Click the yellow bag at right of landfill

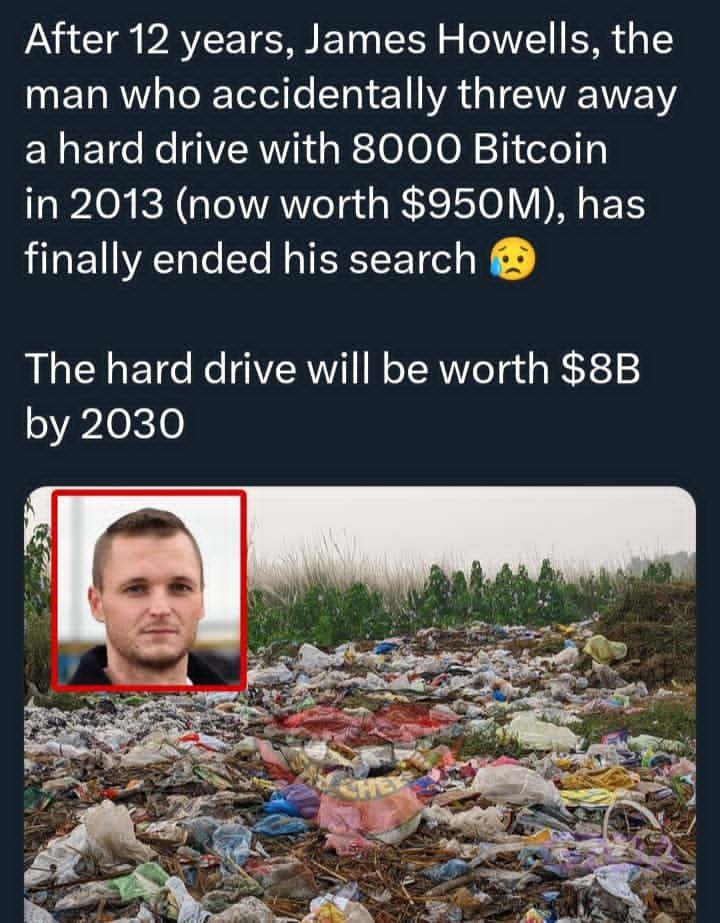tap(604, 648)
